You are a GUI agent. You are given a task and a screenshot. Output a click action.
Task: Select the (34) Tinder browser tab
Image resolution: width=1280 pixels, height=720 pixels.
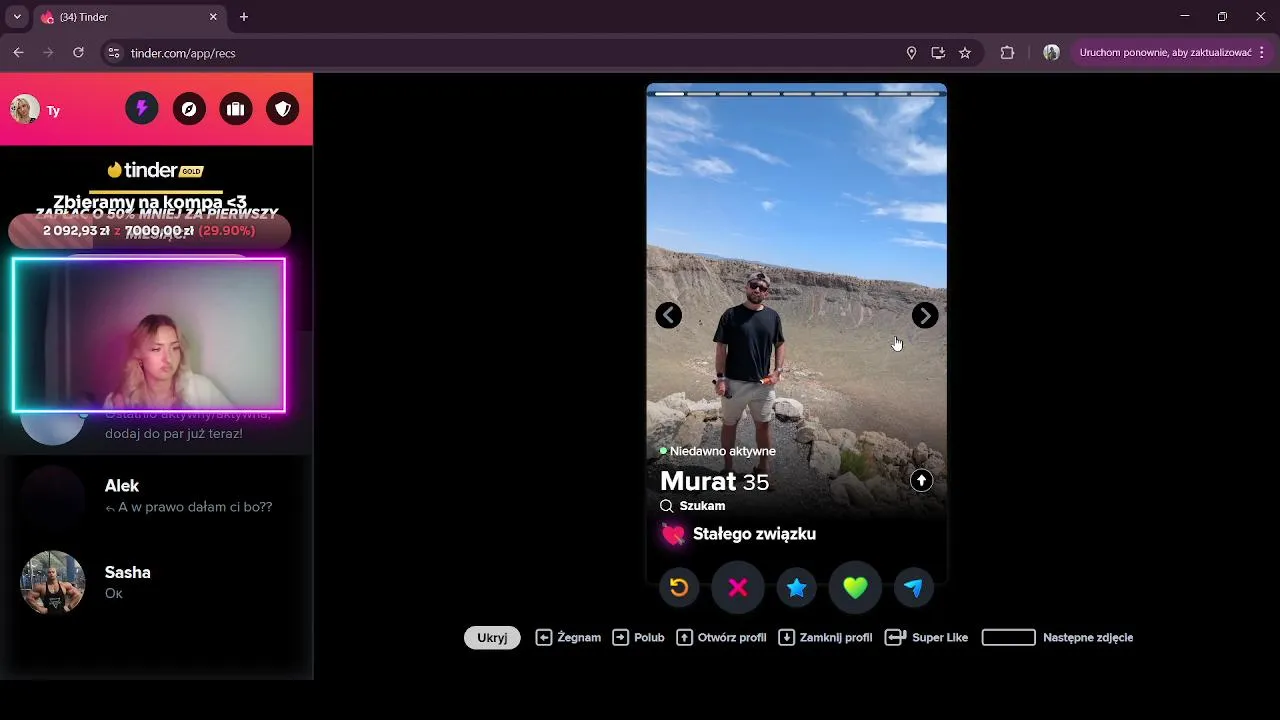coord(130,17)
